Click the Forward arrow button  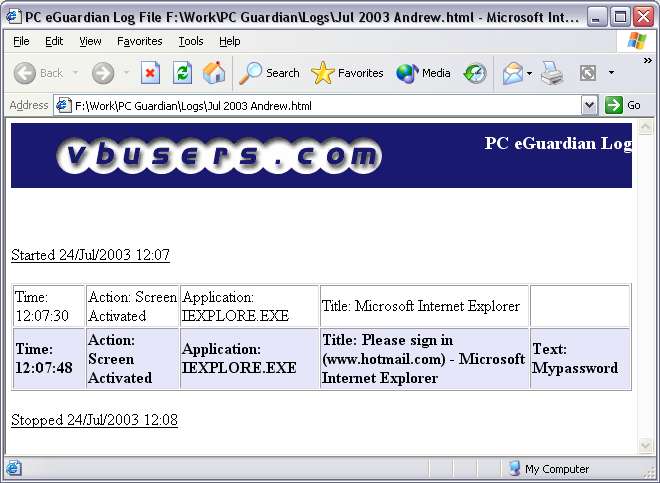pos(102,73)
